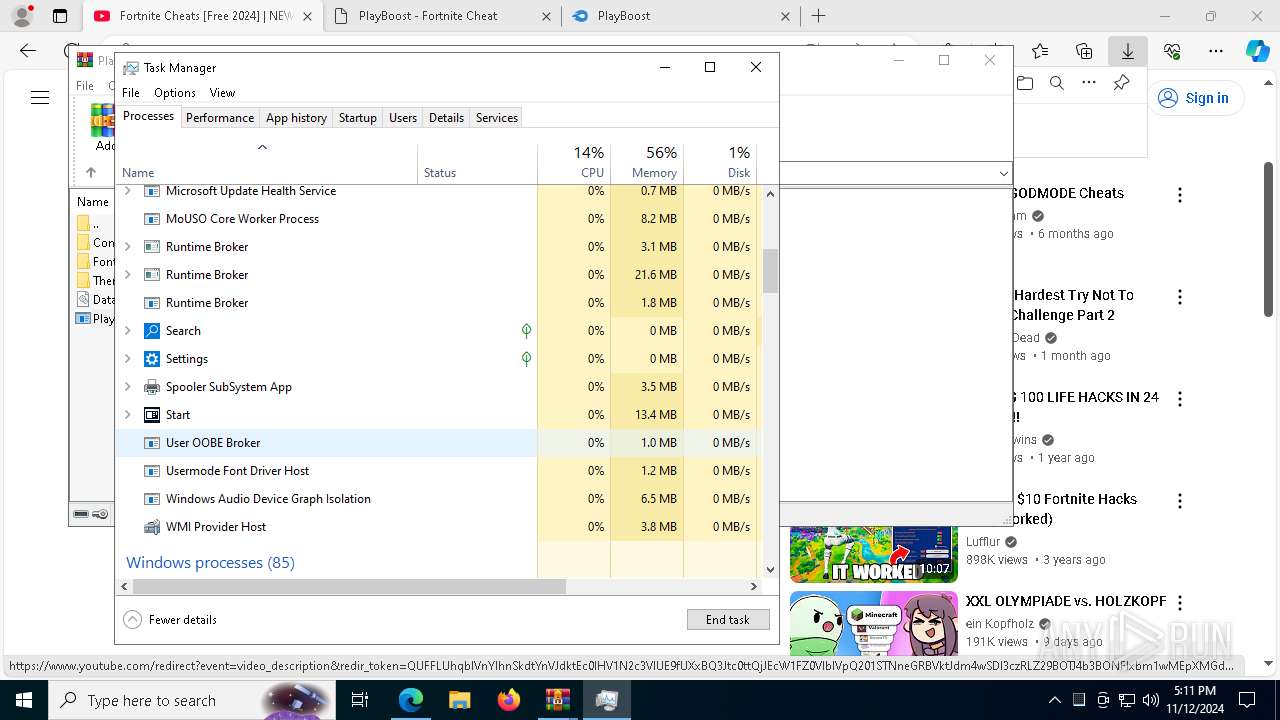Go back with Edge back arrow
The image size is (1280, 720).
point(28,51)
